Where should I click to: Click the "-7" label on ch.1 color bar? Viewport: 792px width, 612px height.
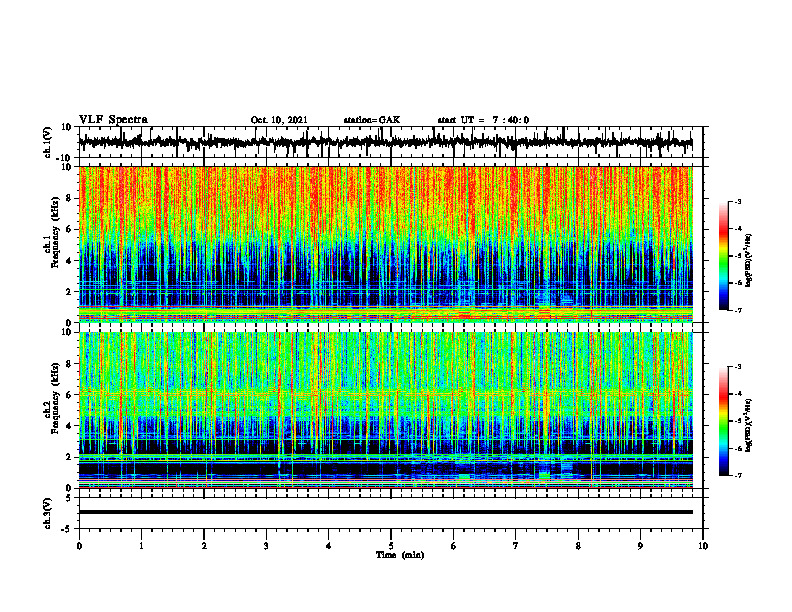tap(737, 310)
